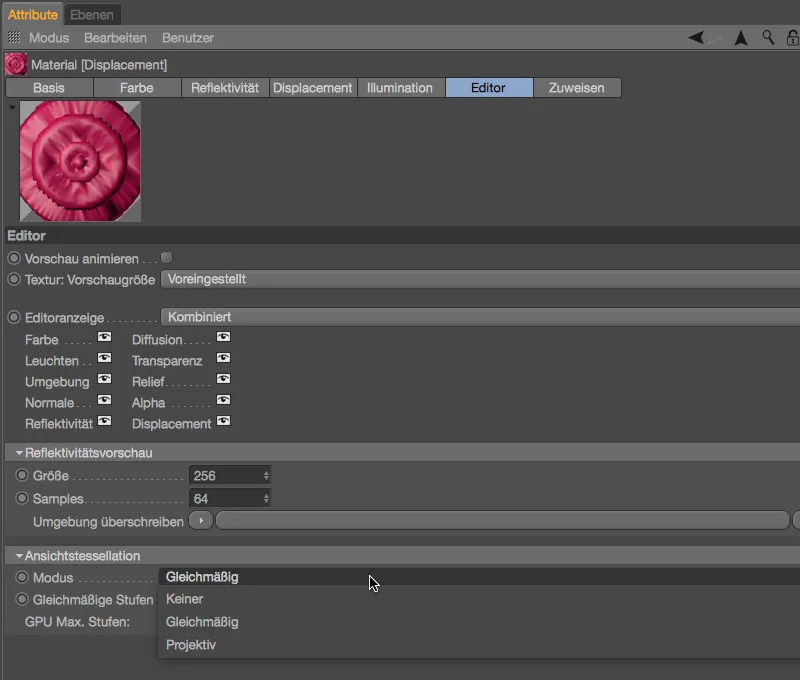Open the Zuweisen material tab
Image resolution: width=800 pixels, height=680 pixels.
click(577, 88)
